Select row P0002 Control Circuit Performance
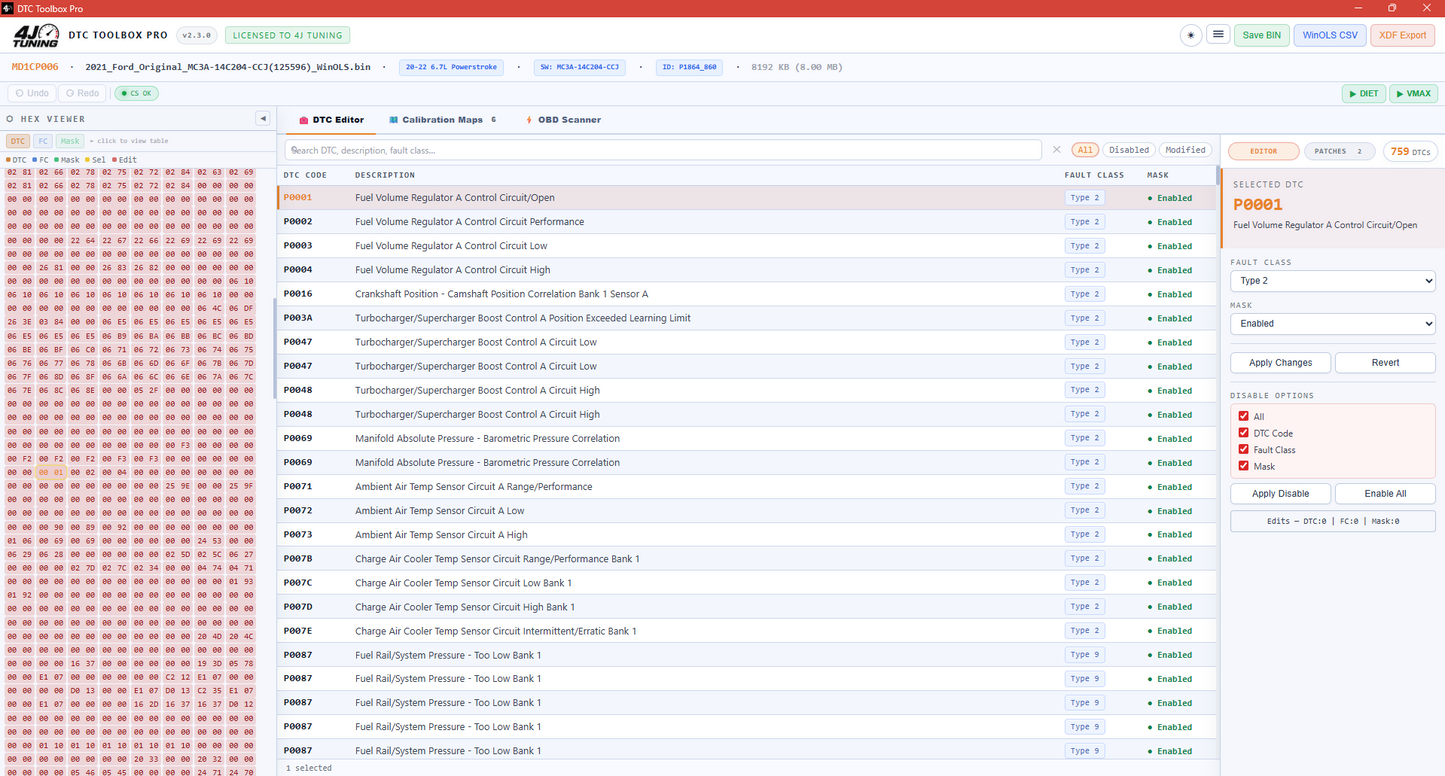The image size is (1445, 776). pyautogui.click(x=746, y=222)
